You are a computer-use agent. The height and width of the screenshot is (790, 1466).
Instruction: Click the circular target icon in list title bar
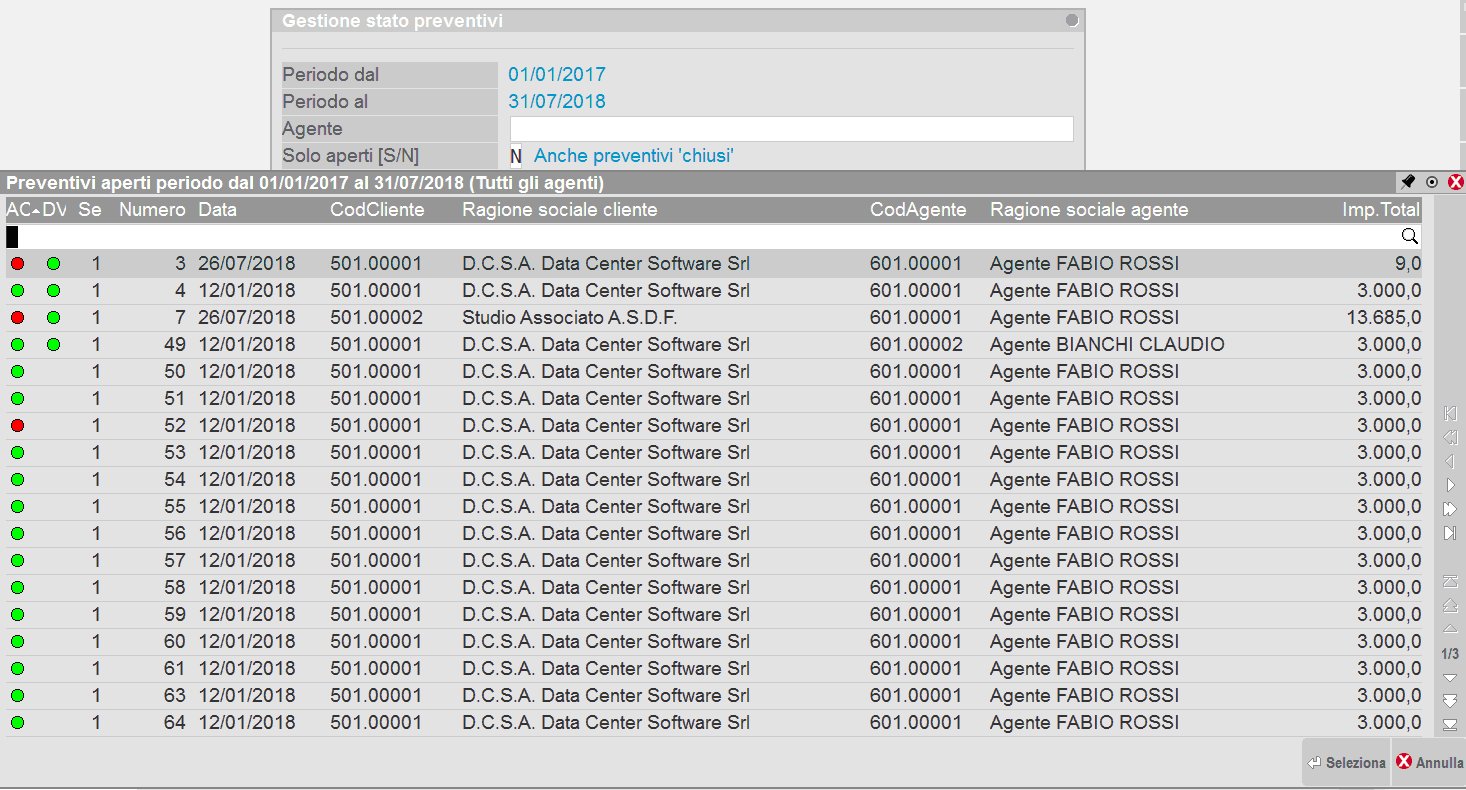tap(1432, 182)
